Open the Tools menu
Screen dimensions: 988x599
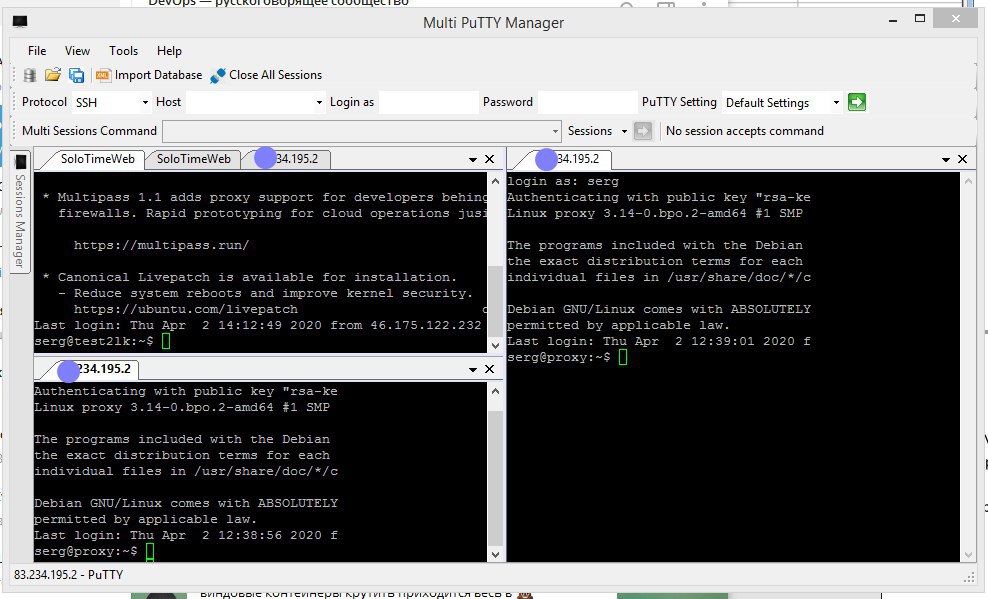click(123, 51)
